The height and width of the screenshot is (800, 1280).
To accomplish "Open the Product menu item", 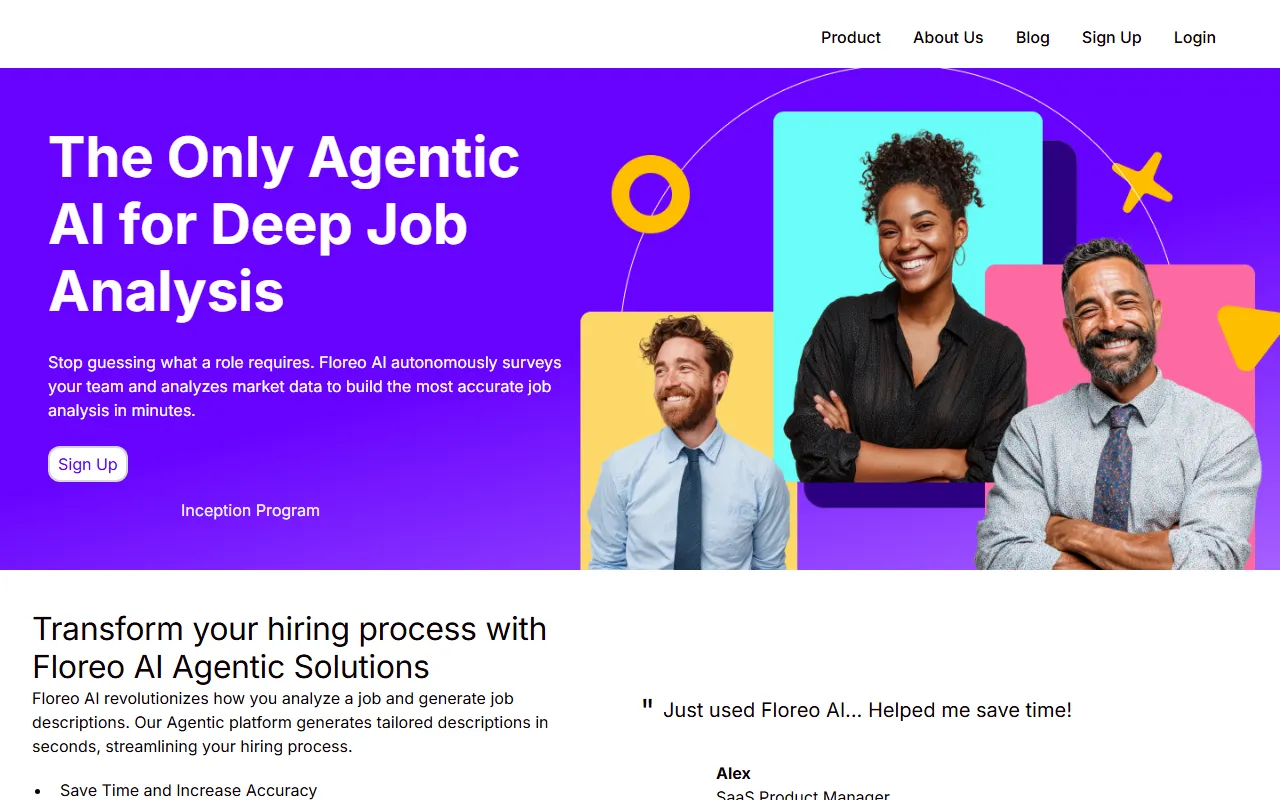I will coord(851,37).
